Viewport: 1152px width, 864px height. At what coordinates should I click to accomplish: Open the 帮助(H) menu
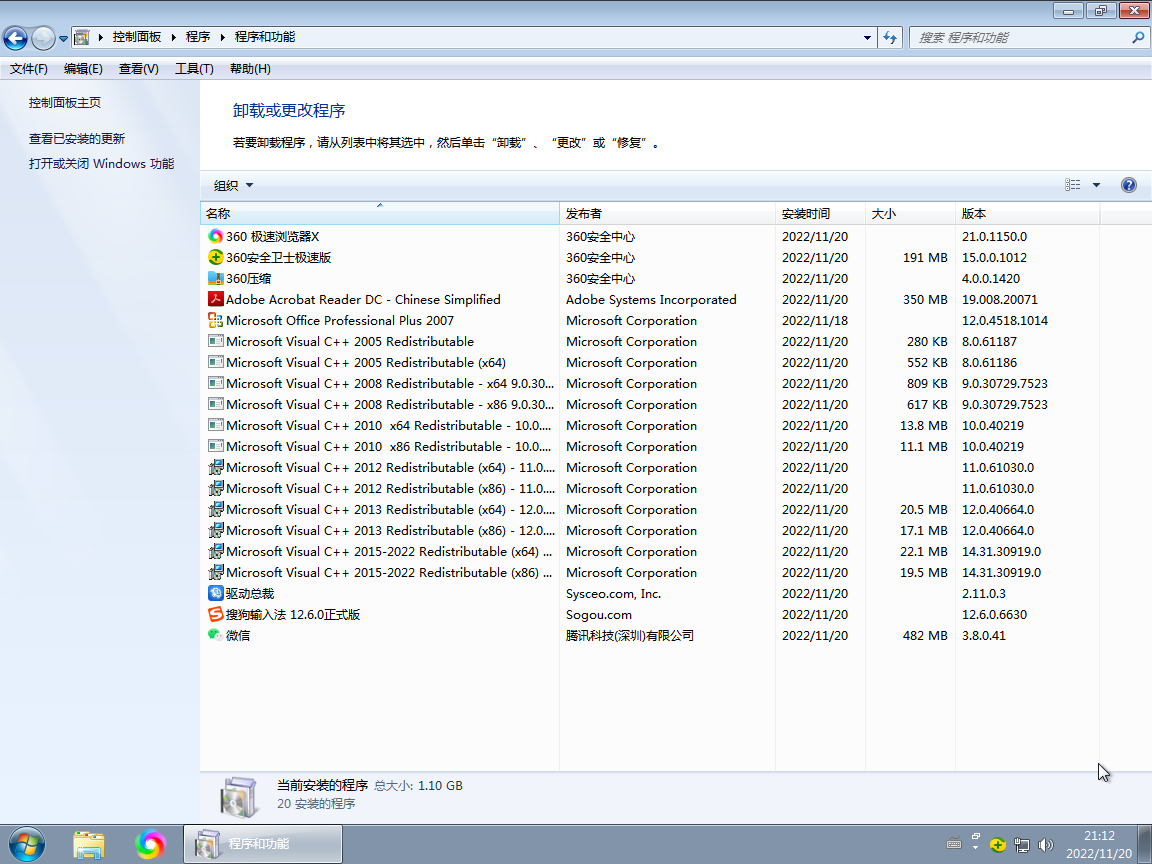pyautogui.click(x=250, y=68)
